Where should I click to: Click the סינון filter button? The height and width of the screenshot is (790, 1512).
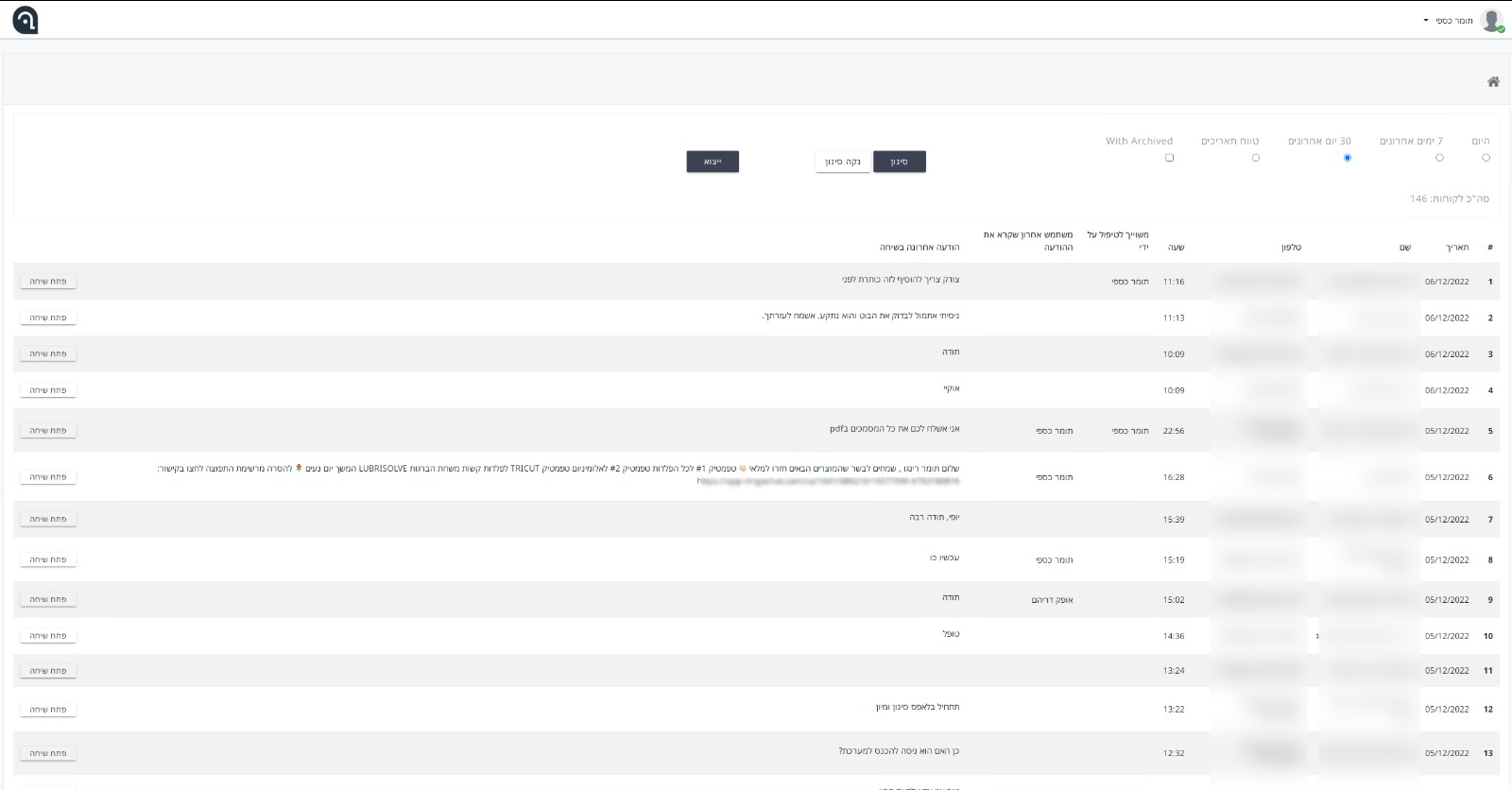(x=899, y=162)
